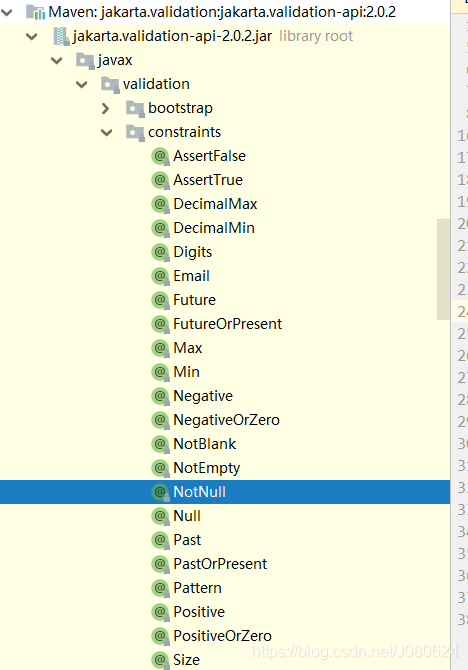
Task: Click the annotation icon beside Positive
Action: click(160, 612)
